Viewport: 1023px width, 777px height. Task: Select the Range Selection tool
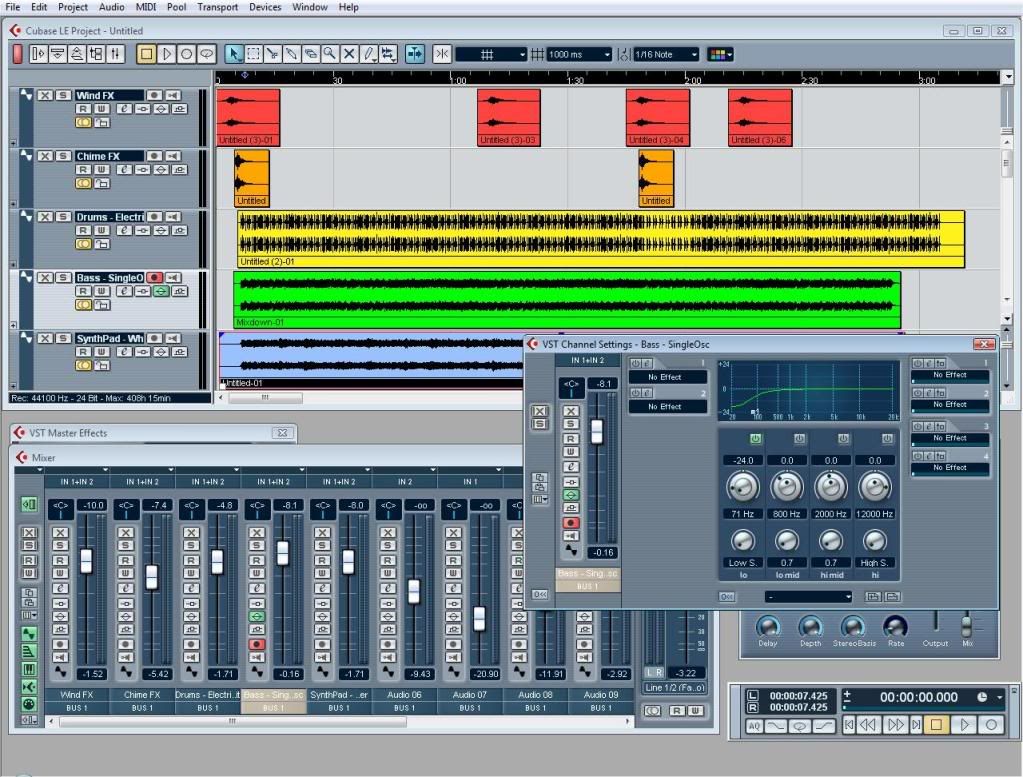point(253,54)
